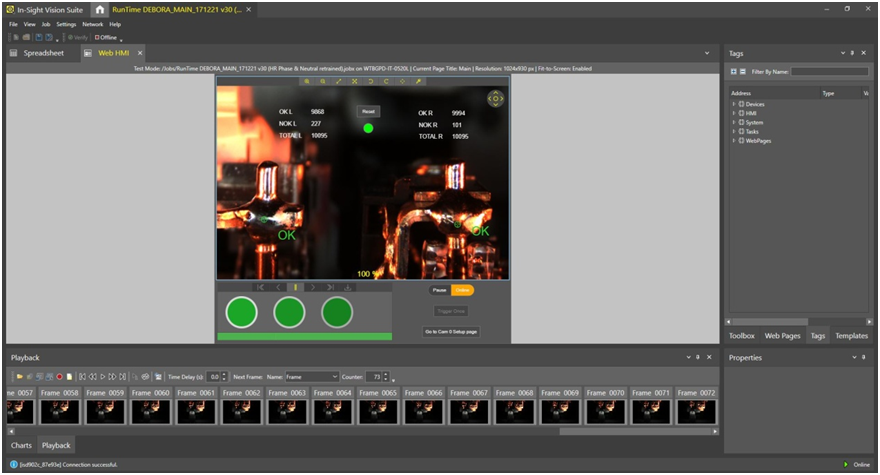
Task: Click the diagonal fit-to-size arrow icon
Action: click(338, 81)
